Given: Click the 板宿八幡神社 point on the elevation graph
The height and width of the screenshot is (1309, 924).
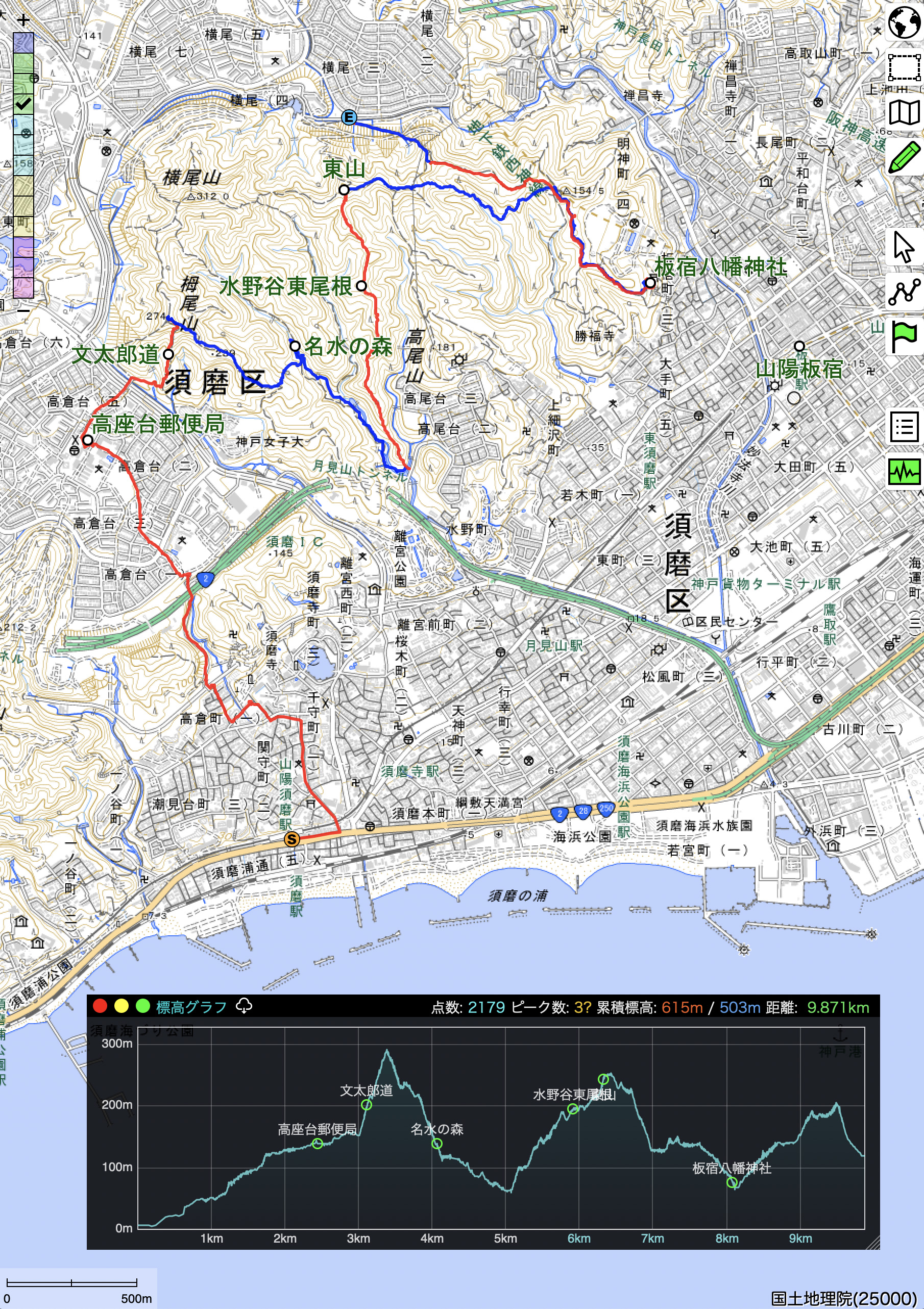Looking at the screenshot, I should click(x=733, y=1182).
